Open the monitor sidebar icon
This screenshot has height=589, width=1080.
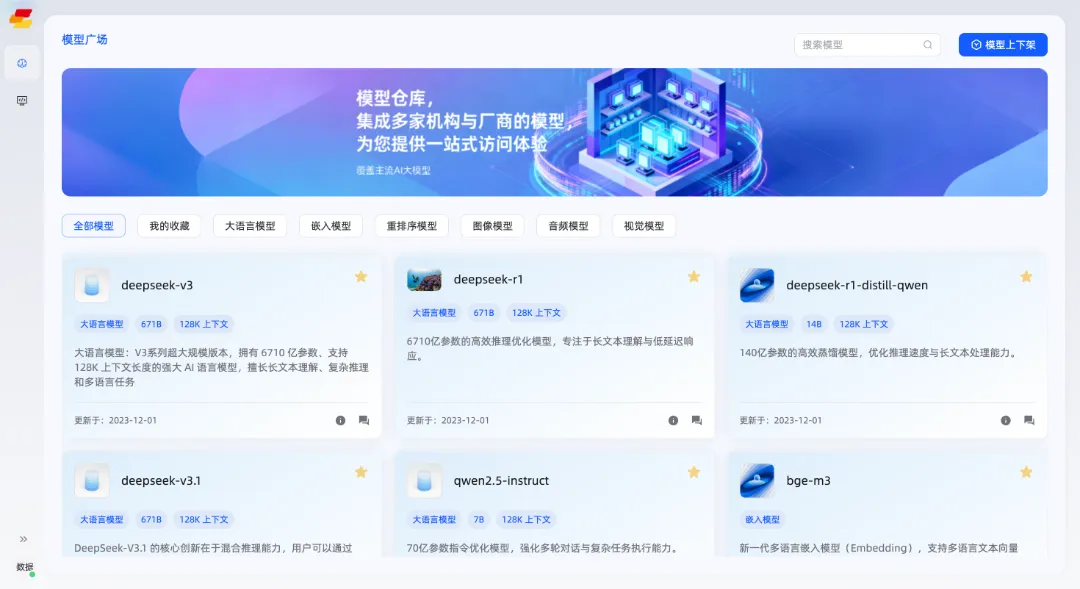22,101
